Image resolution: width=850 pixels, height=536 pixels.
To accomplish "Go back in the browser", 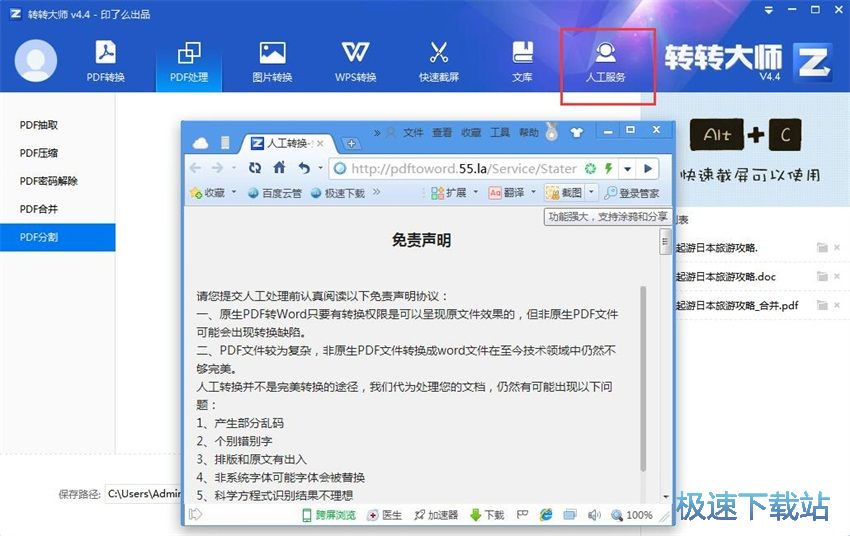I will pos(196,168).
